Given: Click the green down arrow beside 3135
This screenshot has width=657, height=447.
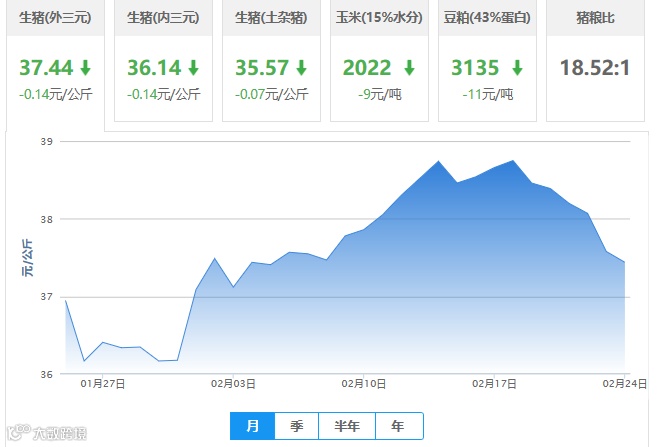Looking at the screenshot, I should 518,67.
